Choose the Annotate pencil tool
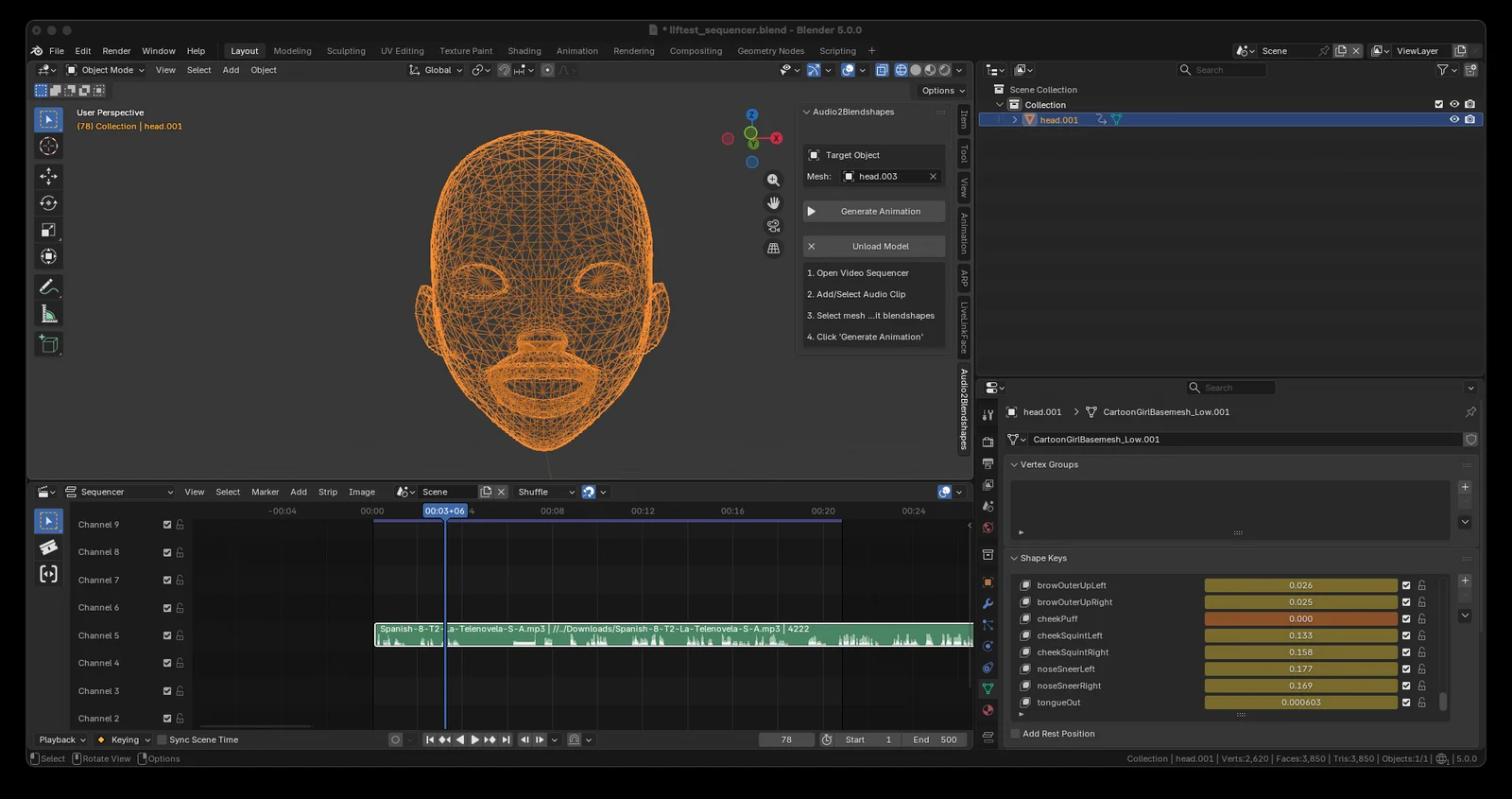The width and height of the screenshot is (1512, 799). pyautogui.click(x=48, y=287)
